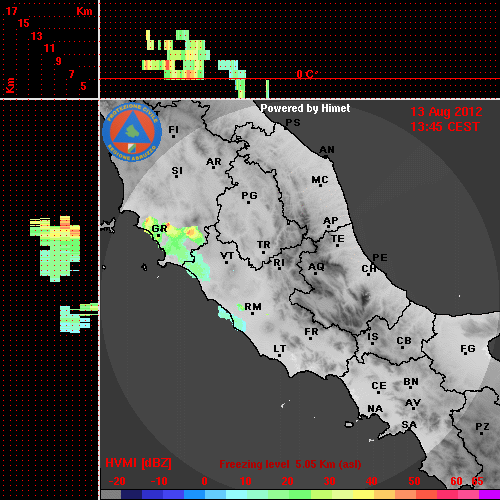Click city label SA on the map
This screenshot has width=500, height=500.
[x=409, y=425]
